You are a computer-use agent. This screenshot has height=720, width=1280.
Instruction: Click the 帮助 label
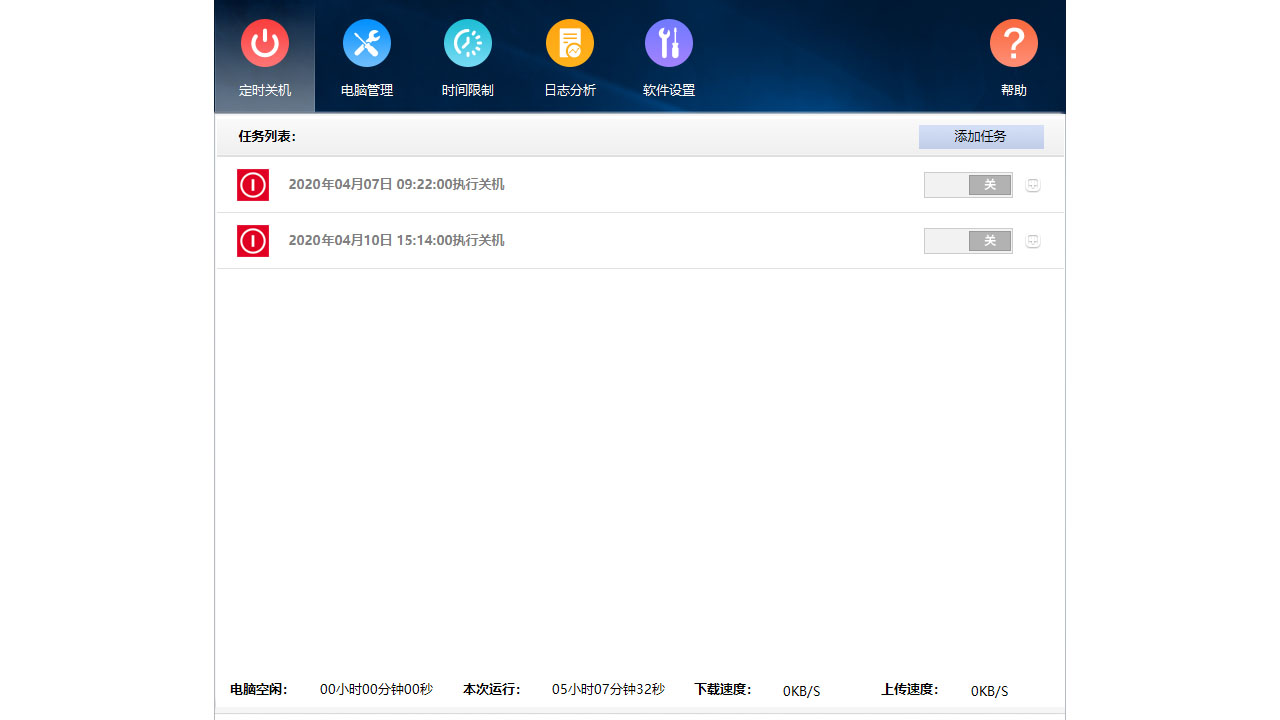pyautogui.click(x=1013, y=89)
